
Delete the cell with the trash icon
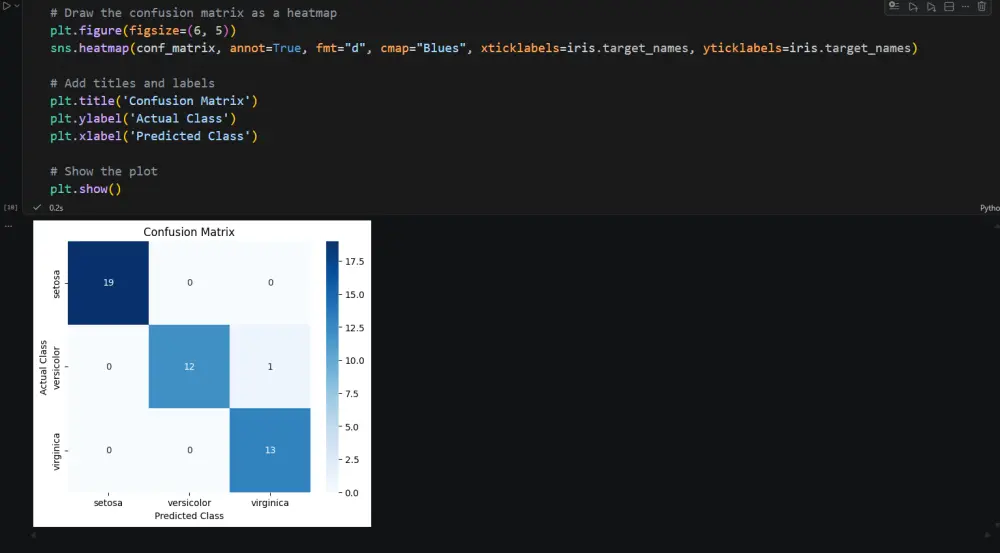pos(982,6)
